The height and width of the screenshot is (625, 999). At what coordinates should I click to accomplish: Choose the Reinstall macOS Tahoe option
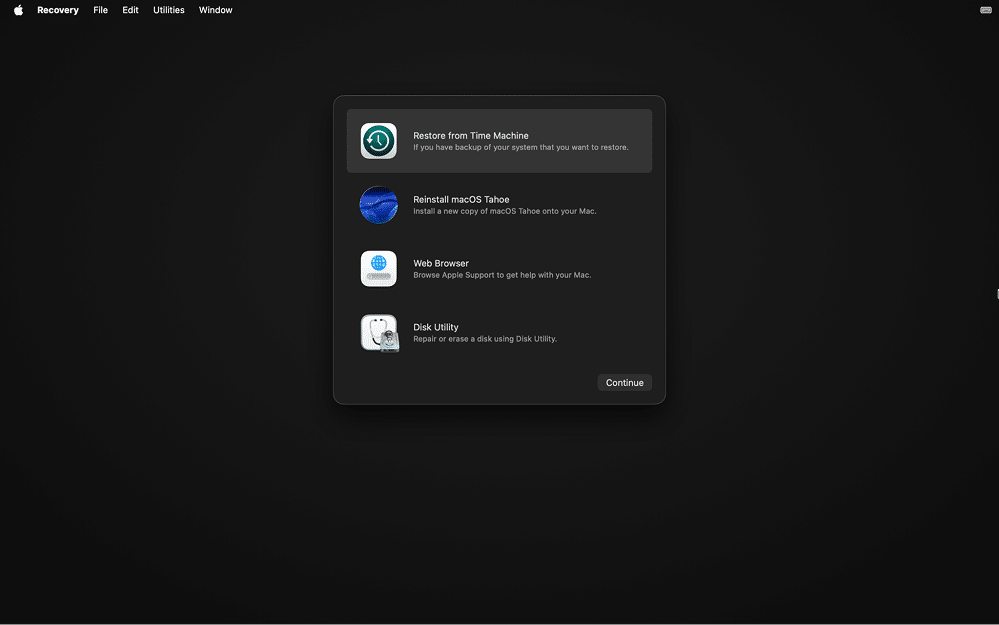coord(498,204)
